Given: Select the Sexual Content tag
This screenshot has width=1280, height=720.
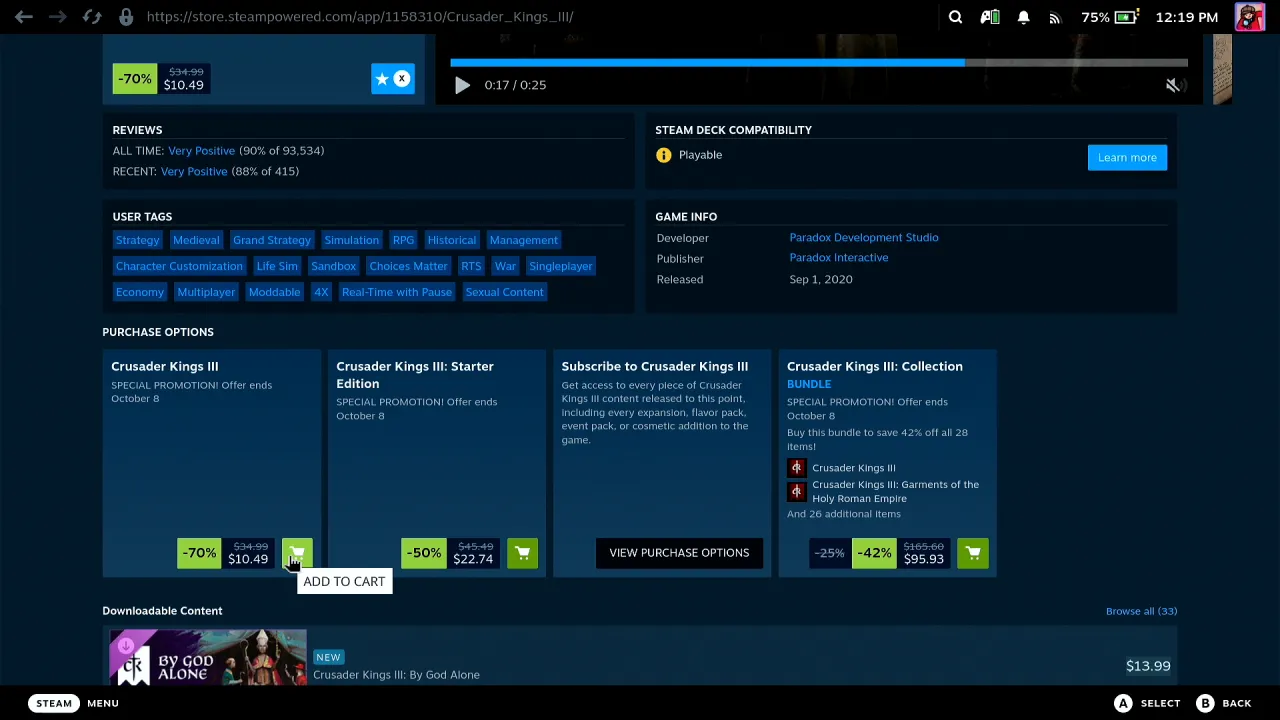Looking at the screenshot, I should point(505,292).
